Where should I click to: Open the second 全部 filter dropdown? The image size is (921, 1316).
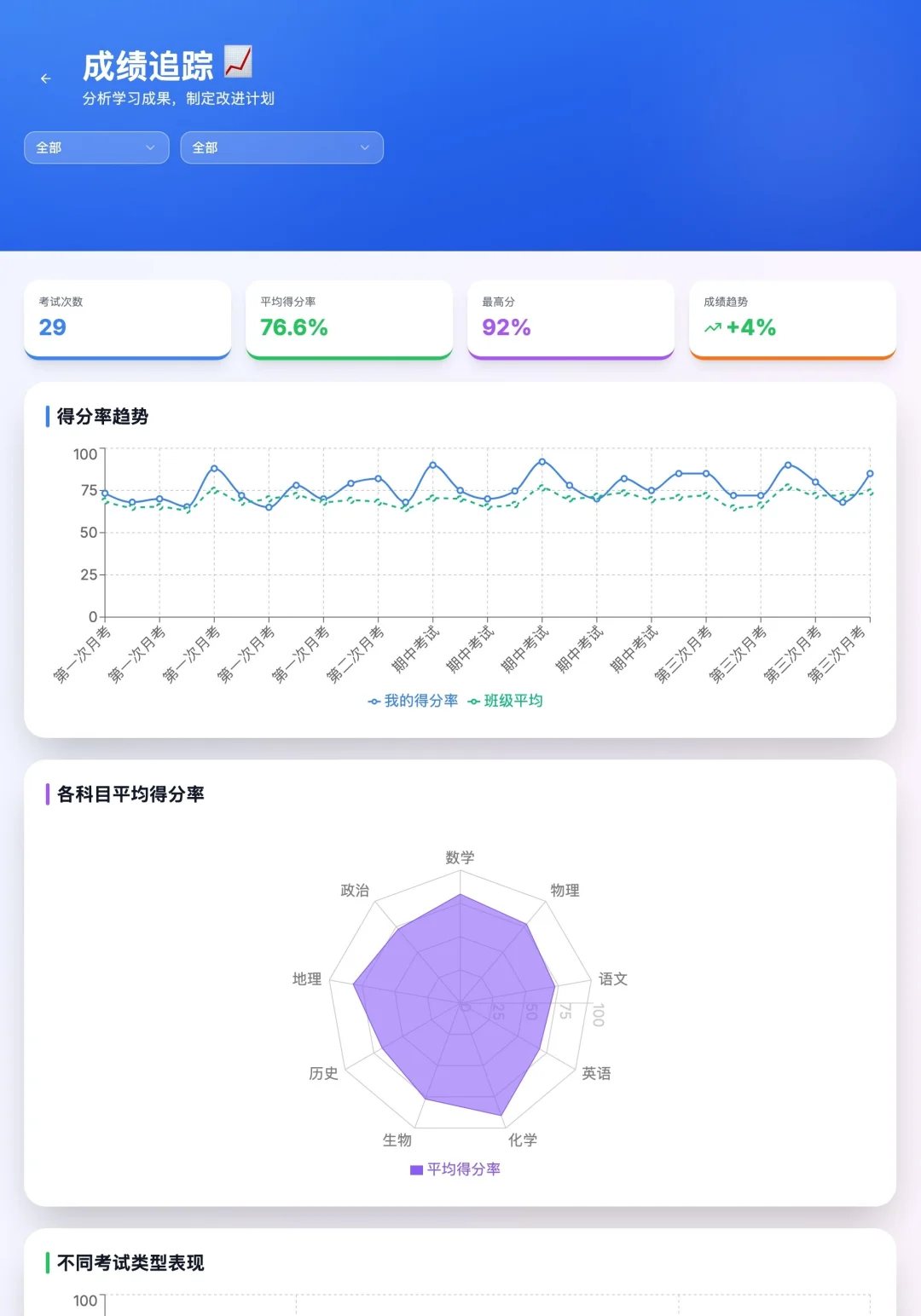(281, 147)
